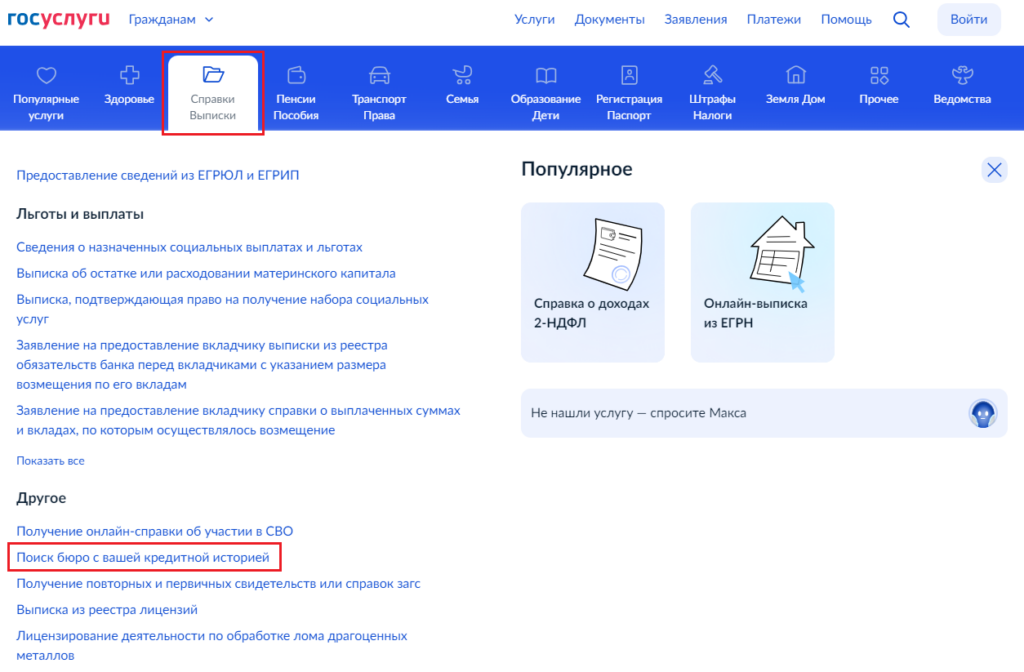Expand the Гражданам dropdown
This screenshot has height=672, width=1024.
pos(171,20)
